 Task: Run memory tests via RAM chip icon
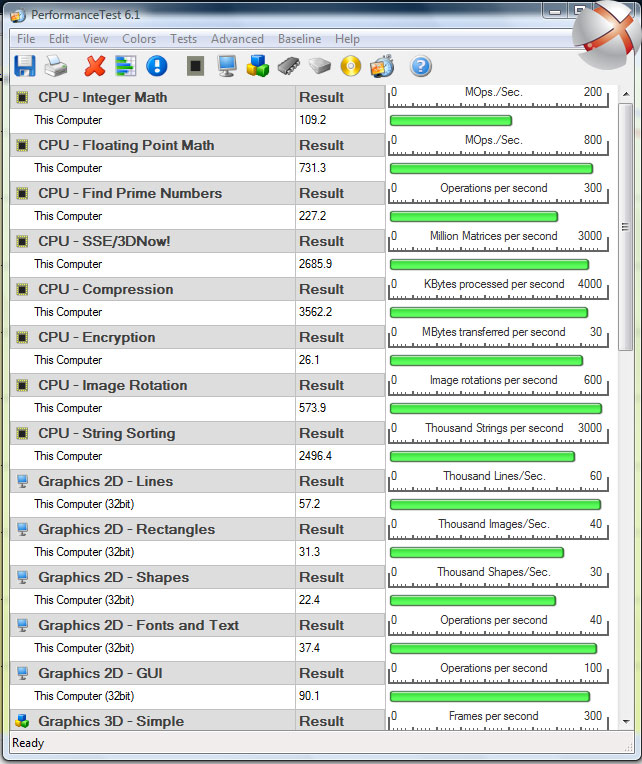[289, 66]
